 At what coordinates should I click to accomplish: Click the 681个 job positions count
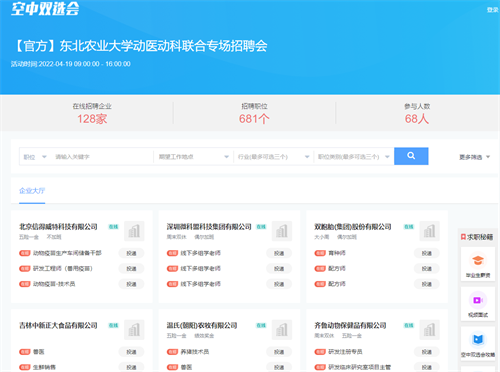[254, 119]
